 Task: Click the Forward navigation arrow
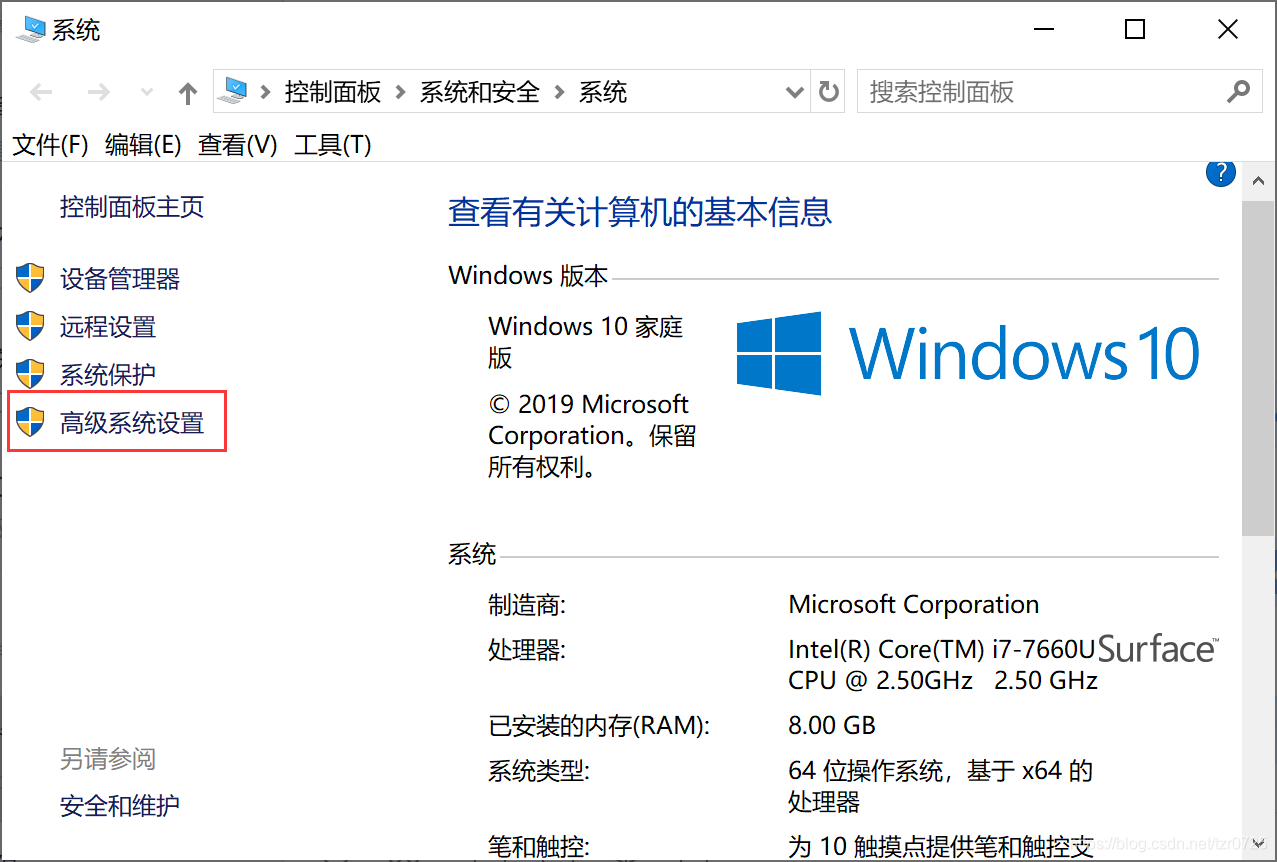(98, 93)
